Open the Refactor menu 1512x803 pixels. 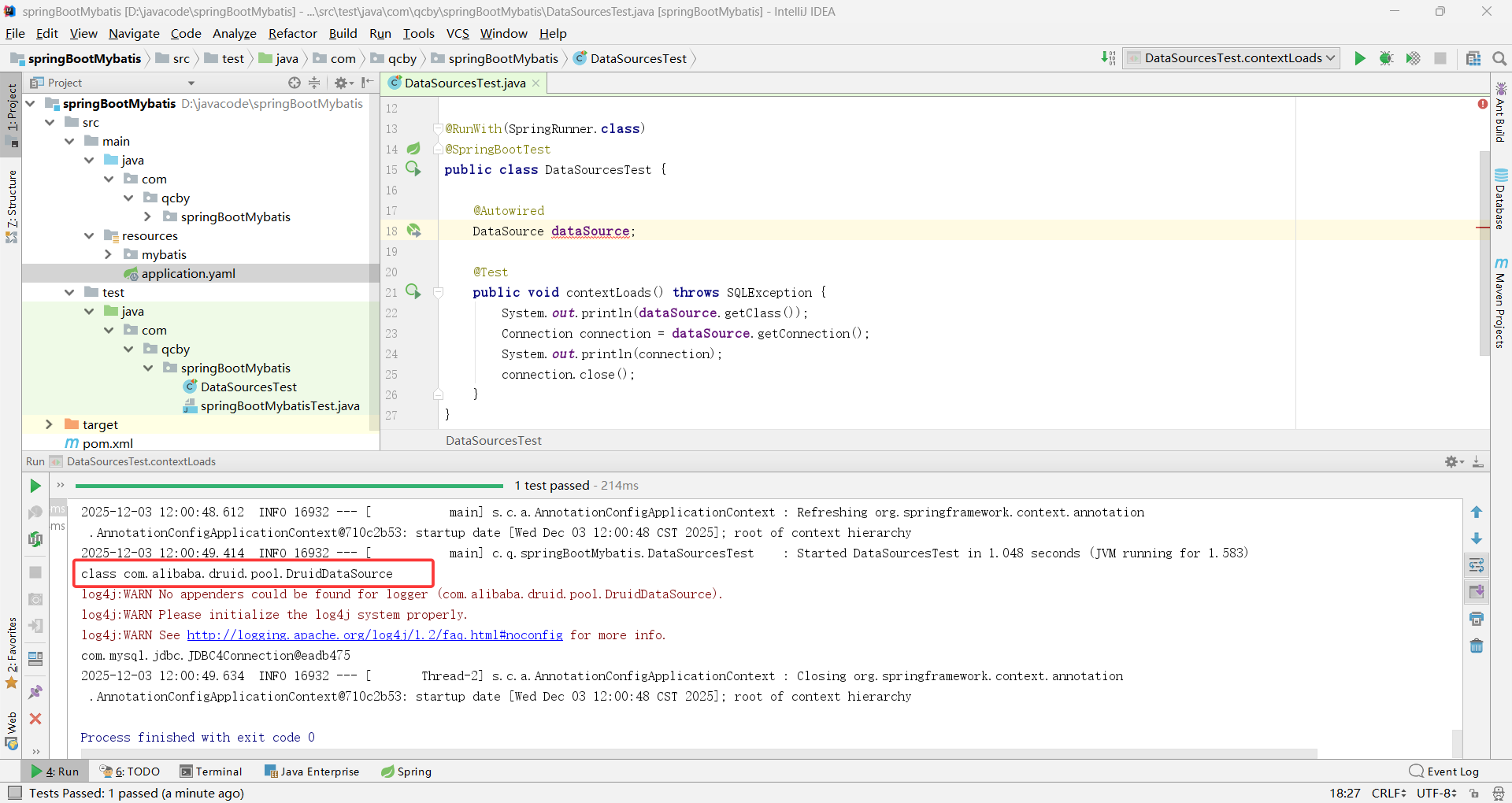click(292, 33)
